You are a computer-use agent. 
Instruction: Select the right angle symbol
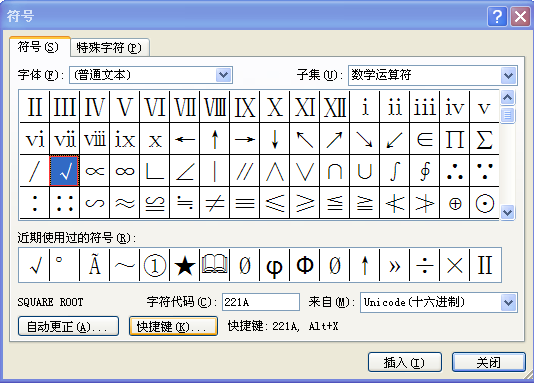point(155,171)
